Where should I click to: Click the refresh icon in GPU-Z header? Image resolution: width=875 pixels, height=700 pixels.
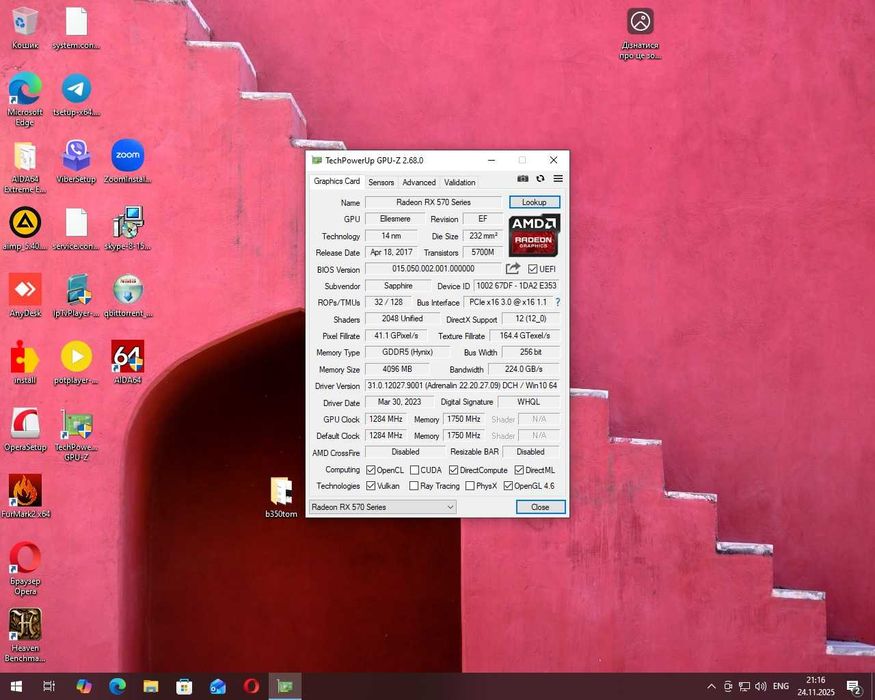tap(540, 179)
